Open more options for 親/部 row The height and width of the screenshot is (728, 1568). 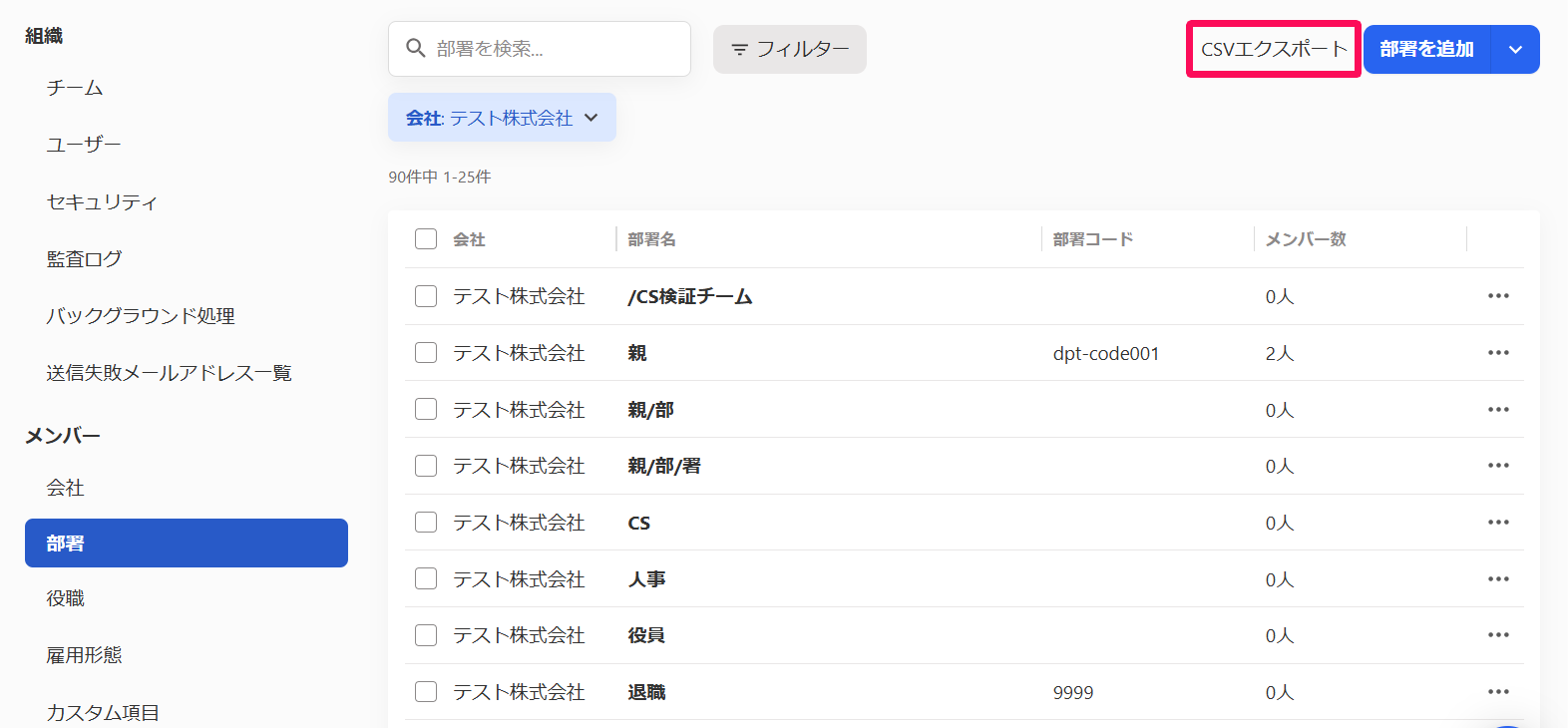click(x=1498, y=410)
